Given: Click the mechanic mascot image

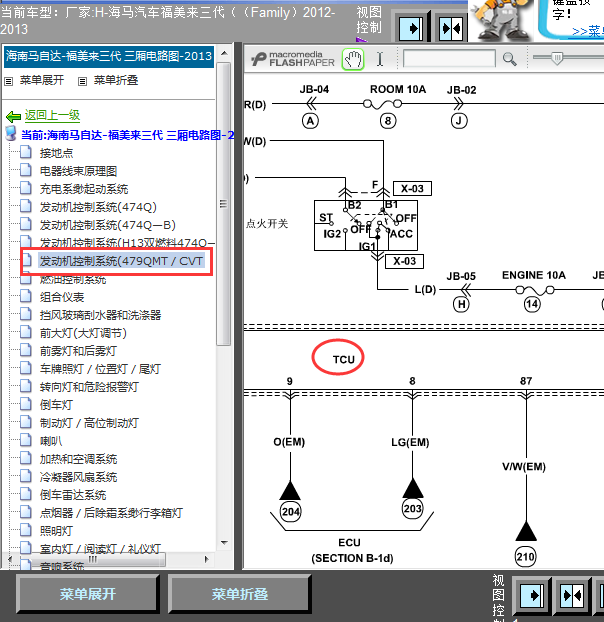Looking at the screenshot, I should click(502, 20).
